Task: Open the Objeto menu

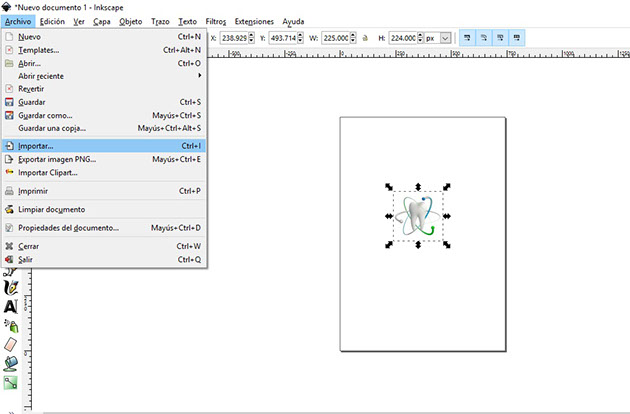Action: (131, 21)
